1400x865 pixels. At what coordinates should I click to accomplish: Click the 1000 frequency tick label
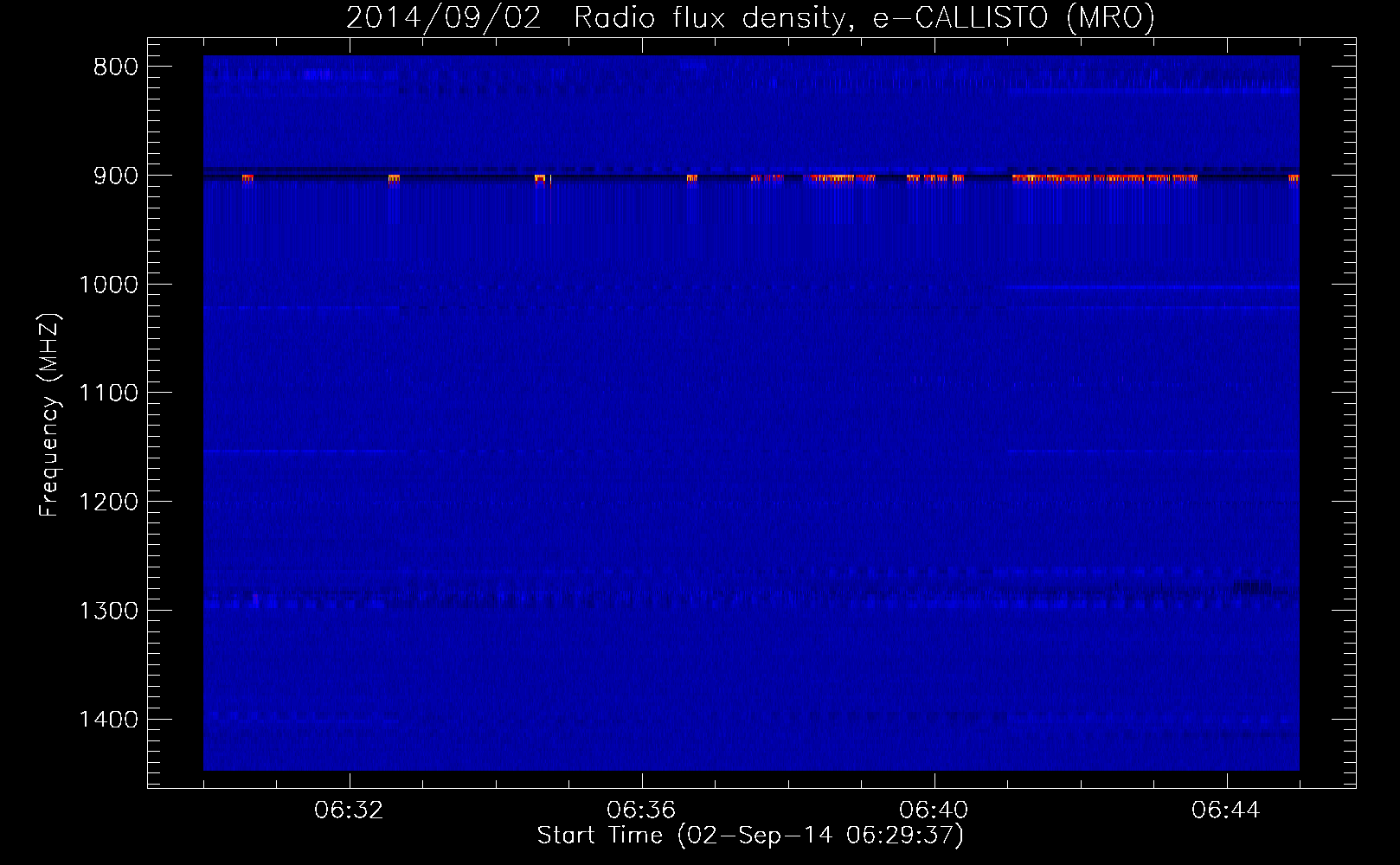click(108, 285)
